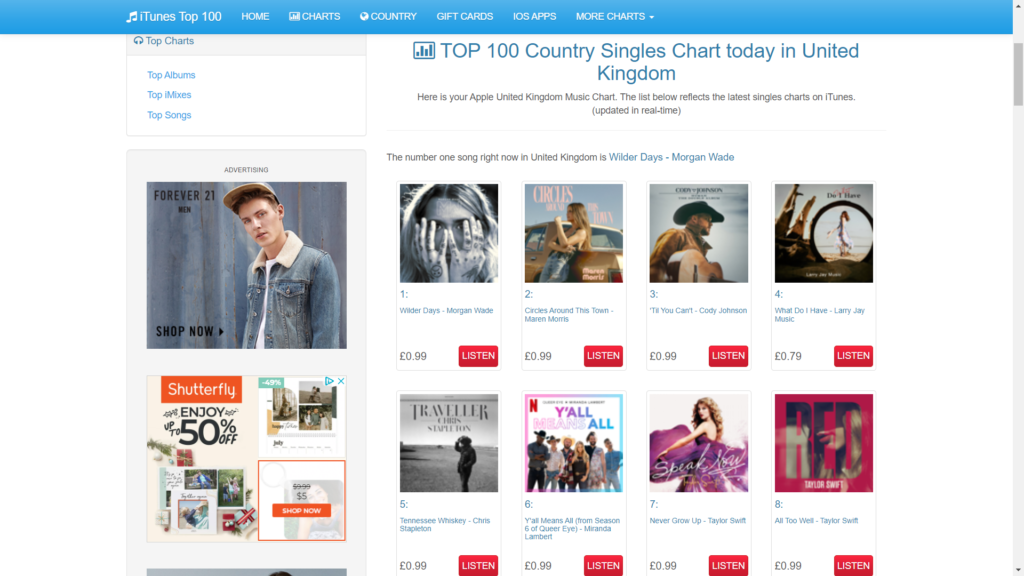Open the Top iMixes link
1024x576 pixels.
point(169,95)
